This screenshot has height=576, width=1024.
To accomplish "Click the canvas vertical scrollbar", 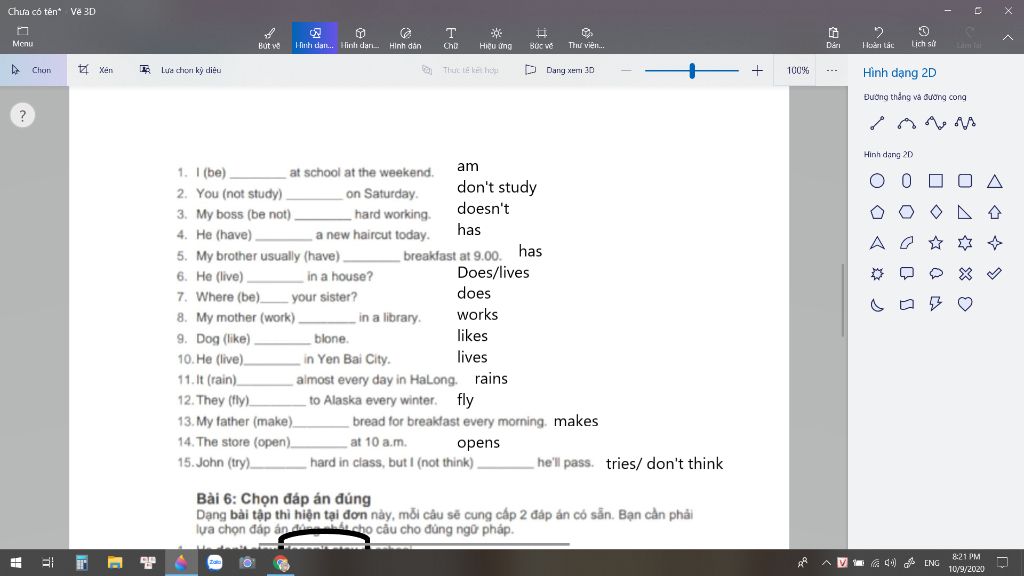I will click(x=842, y=300).
